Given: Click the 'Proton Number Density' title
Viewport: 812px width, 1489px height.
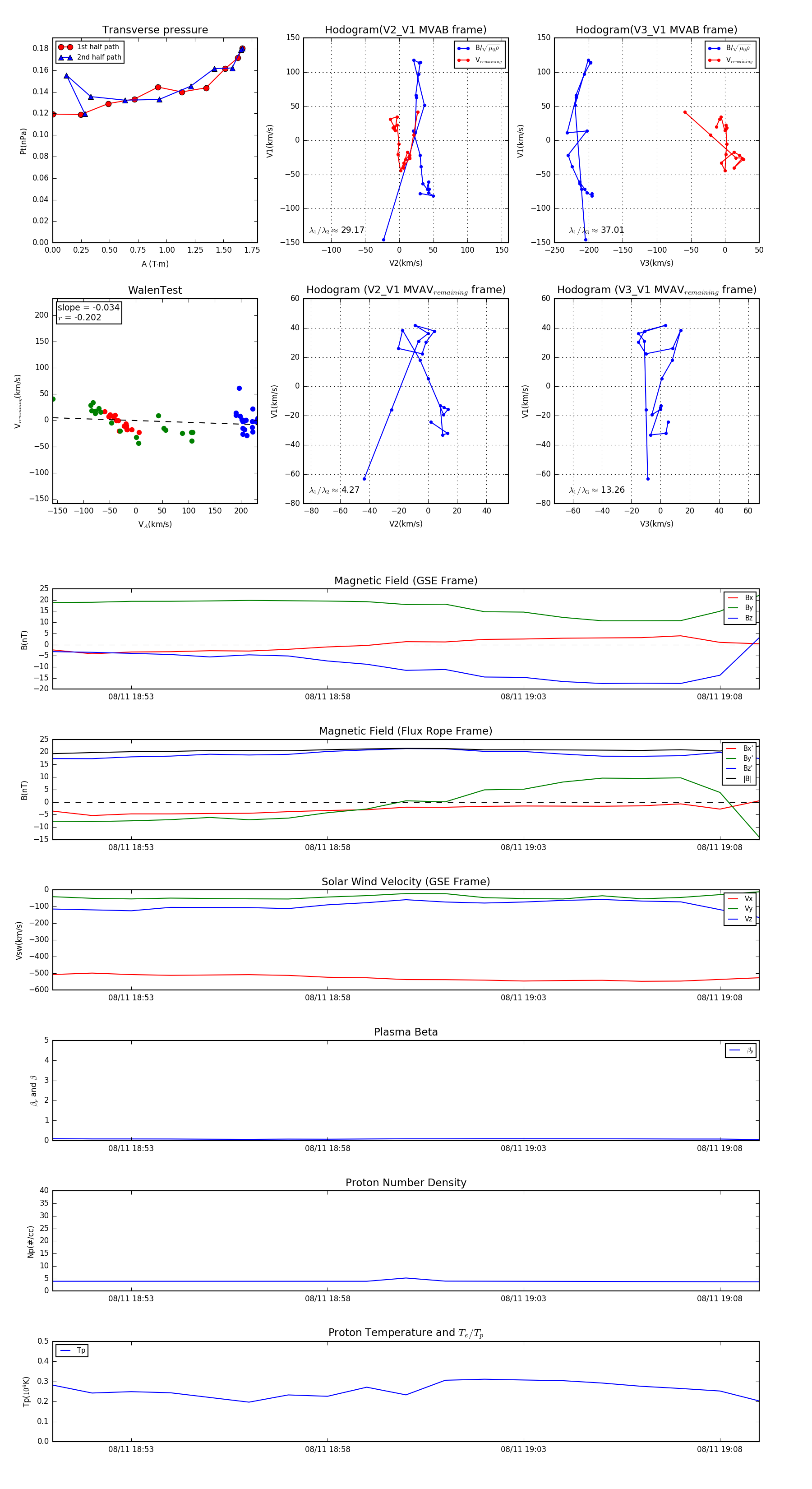Looking at the screenshot, I should 406,1183.
